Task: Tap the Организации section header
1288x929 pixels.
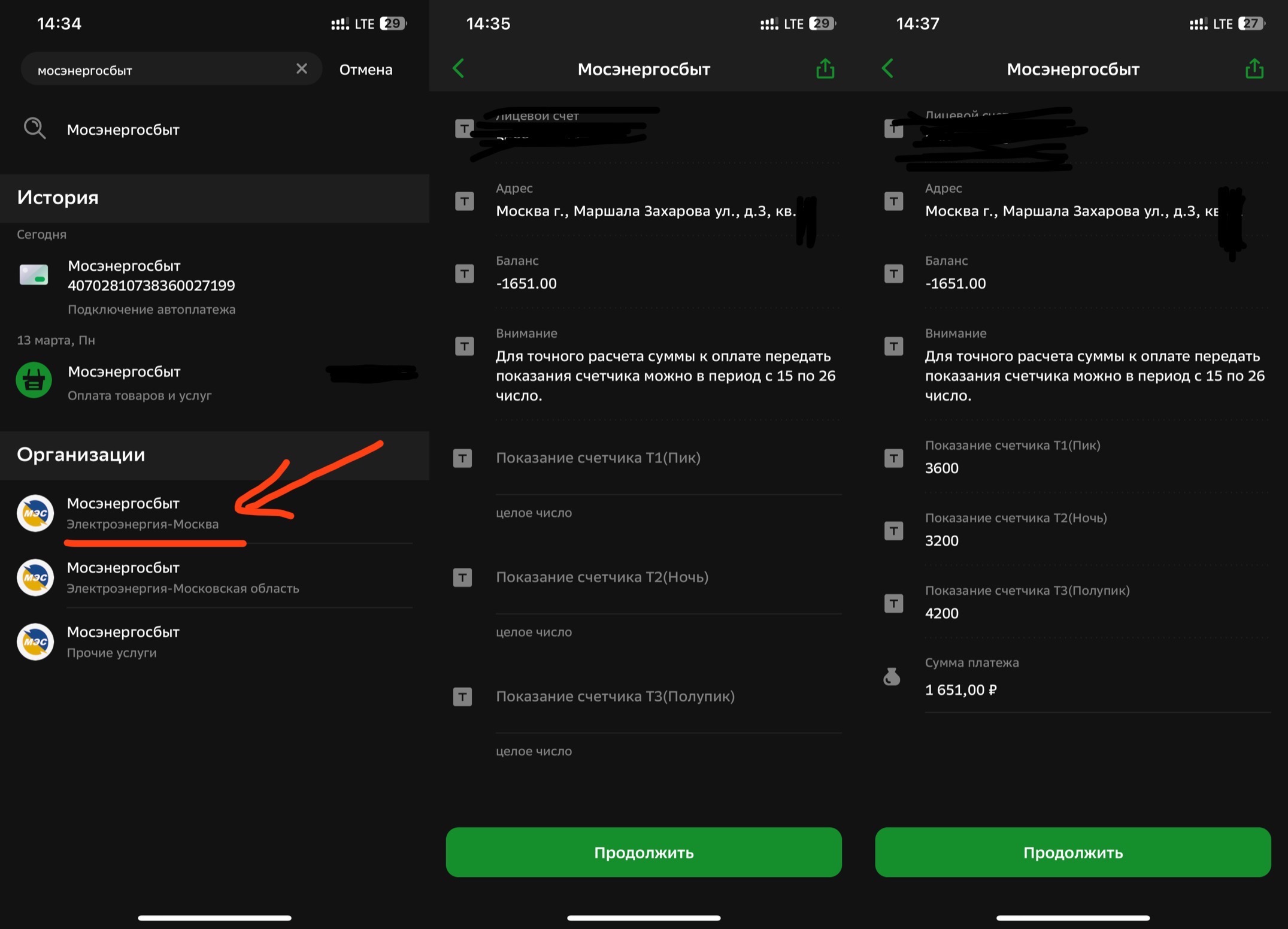Action: pyautogui.click(x=81, y=454)
